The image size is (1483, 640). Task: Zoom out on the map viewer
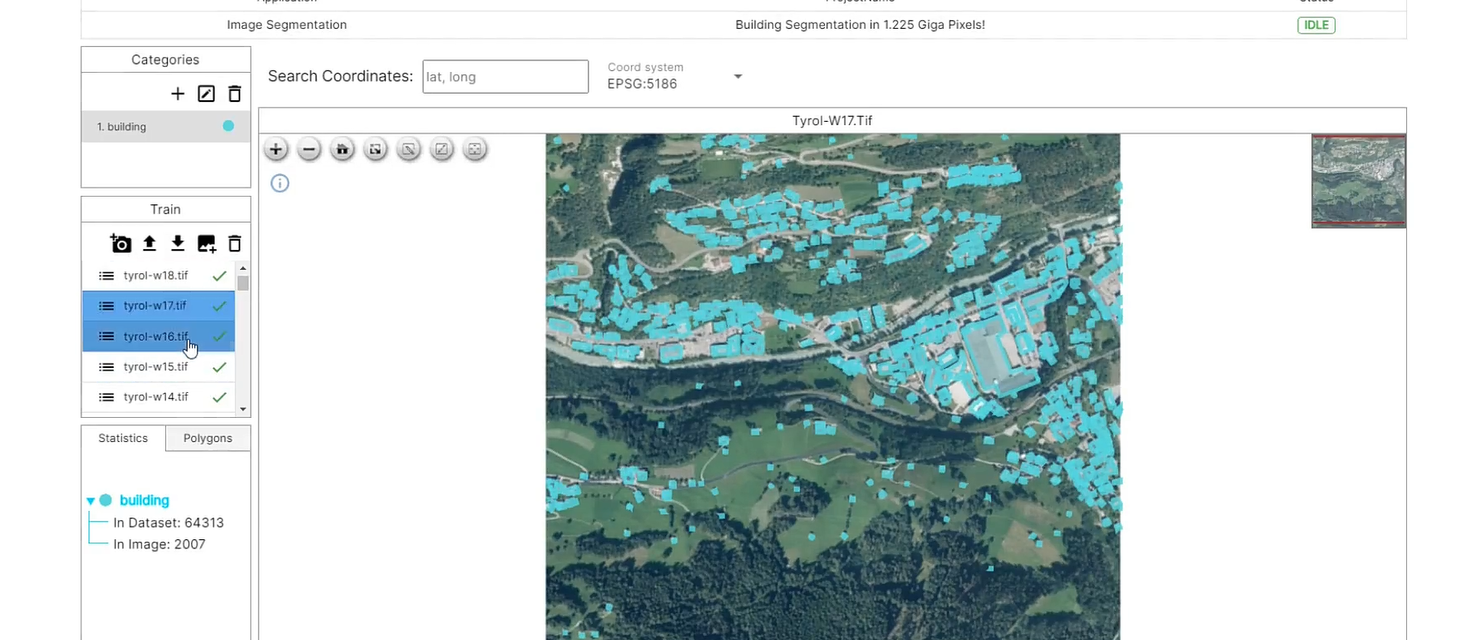pyautogui.click(x=309, y=150)
